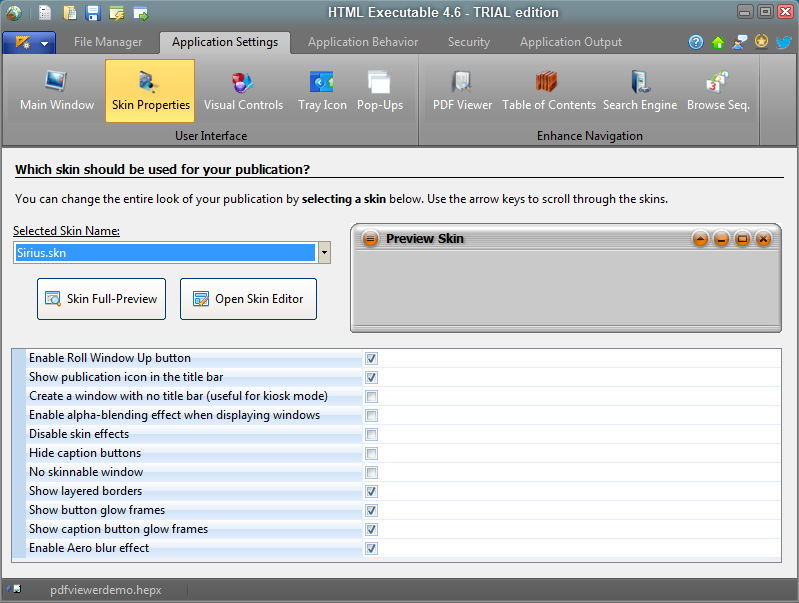Open the blue application menu dropdown button
799x603 pixels.
point(29,43)
